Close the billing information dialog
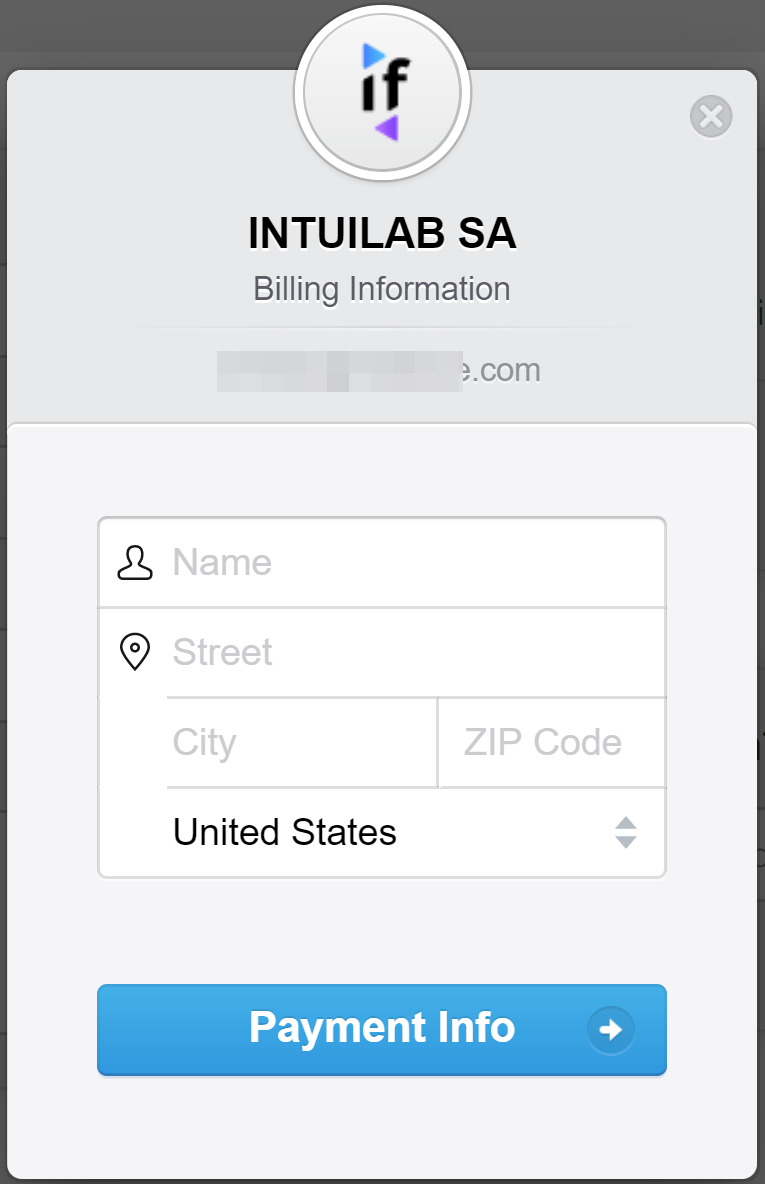The width and height of the screenshot is (765, 1184). tap(711, 116)
